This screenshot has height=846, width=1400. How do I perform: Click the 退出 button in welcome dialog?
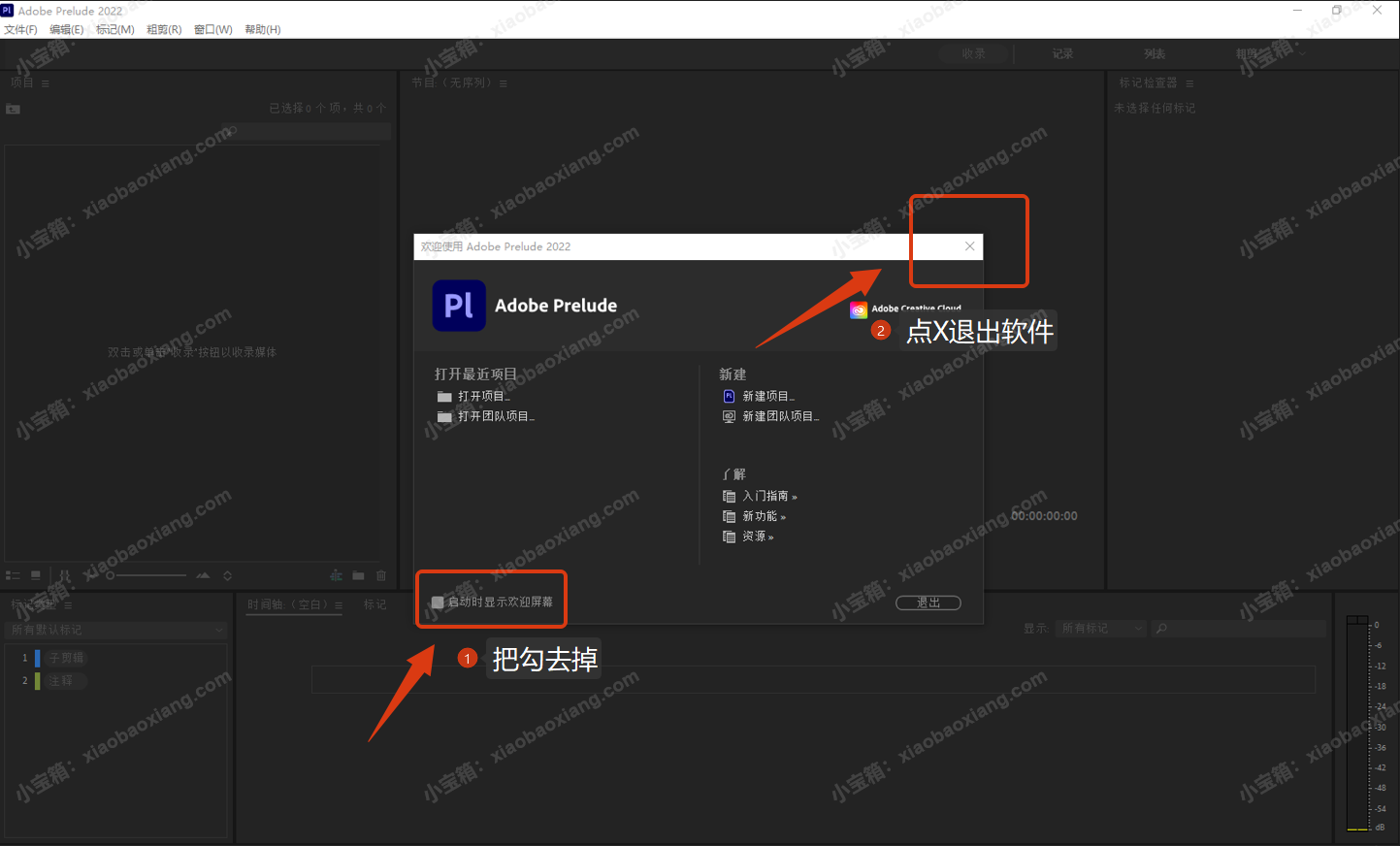[x=928, y=602]
